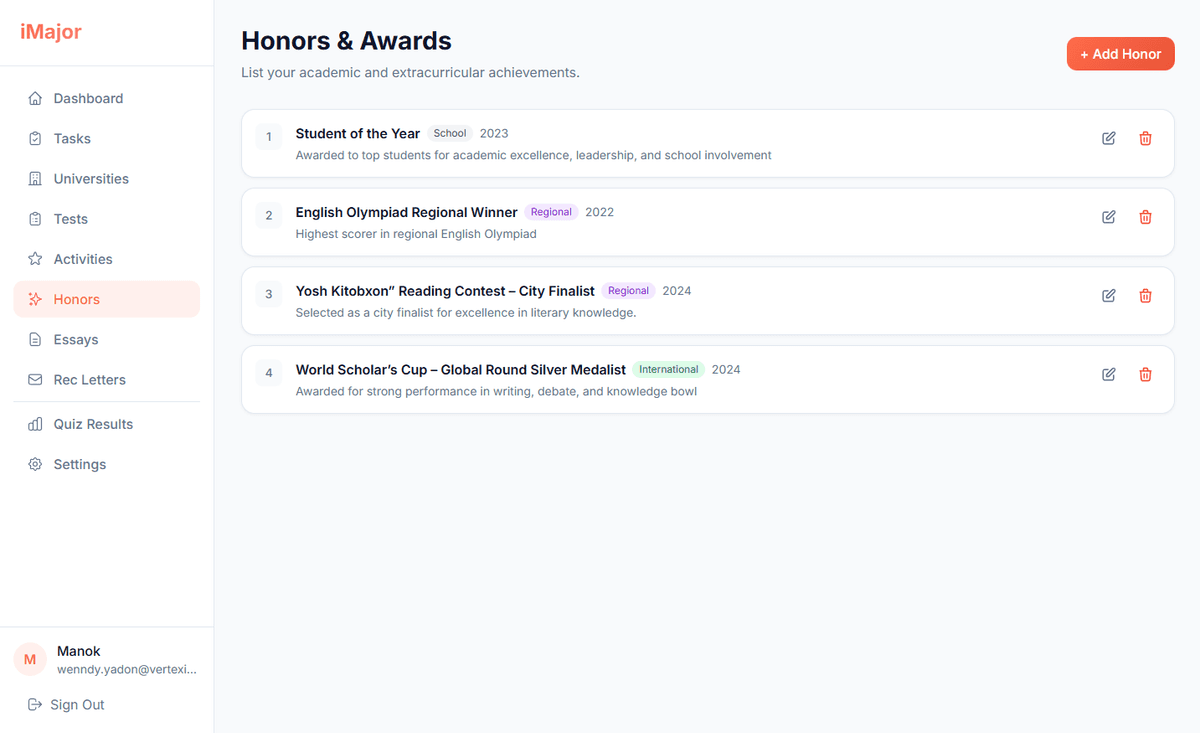1200x733 pixels.
Task: Click Manok's profile avatar
Action: point(30,659)
